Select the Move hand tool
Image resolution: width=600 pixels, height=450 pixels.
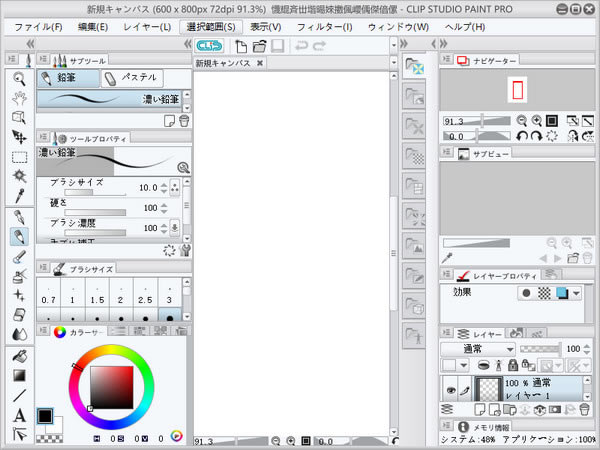19,98
